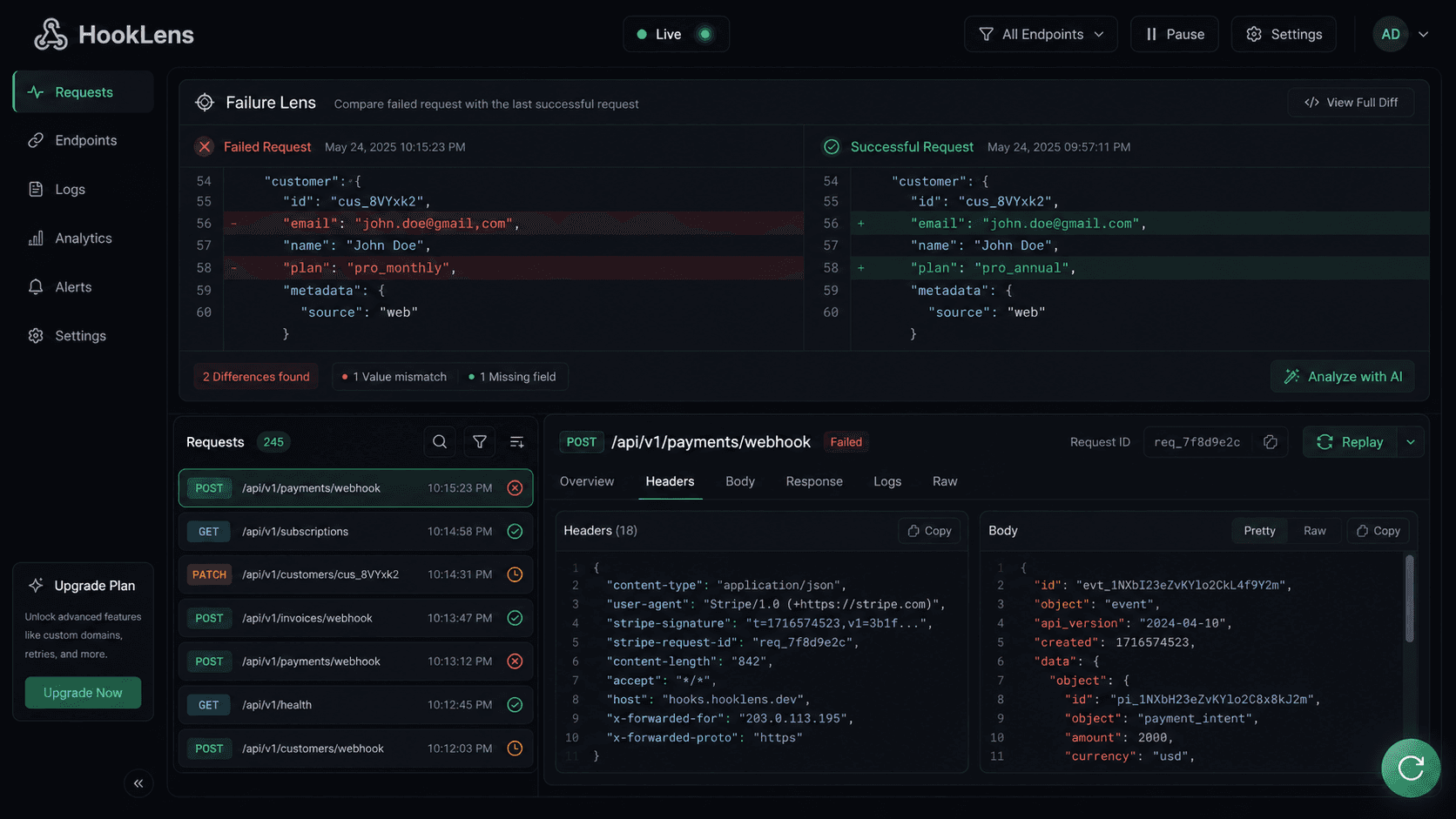Open Endpoints in the sidebar

coord(84,140)
